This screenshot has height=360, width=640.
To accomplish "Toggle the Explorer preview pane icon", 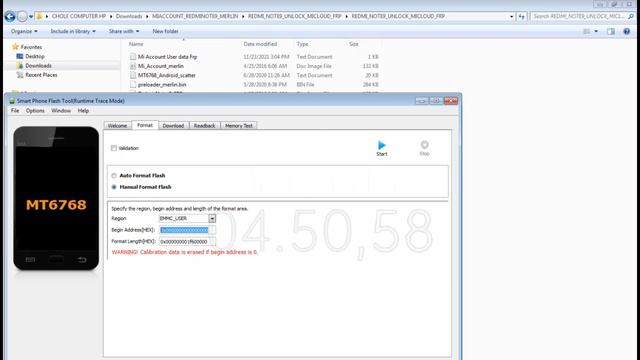I will pos(611,31).
